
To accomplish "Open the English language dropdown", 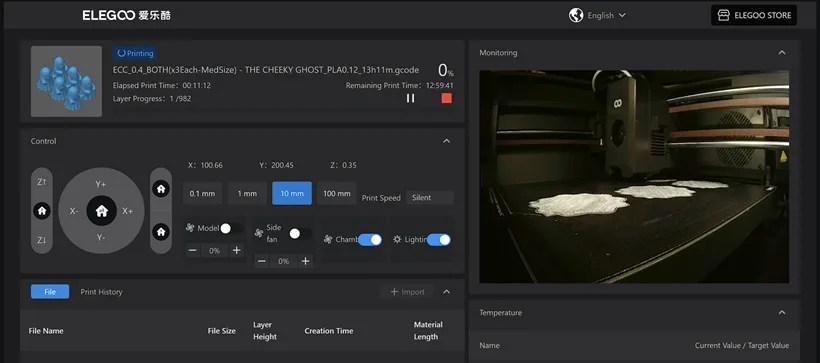I will point(606,15).
